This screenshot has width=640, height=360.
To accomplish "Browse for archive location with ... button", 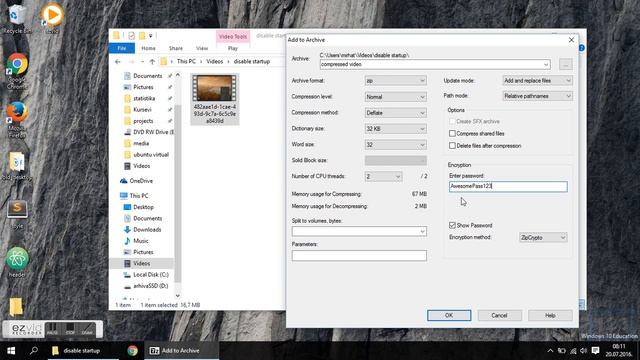I will [x=565, y=64].
